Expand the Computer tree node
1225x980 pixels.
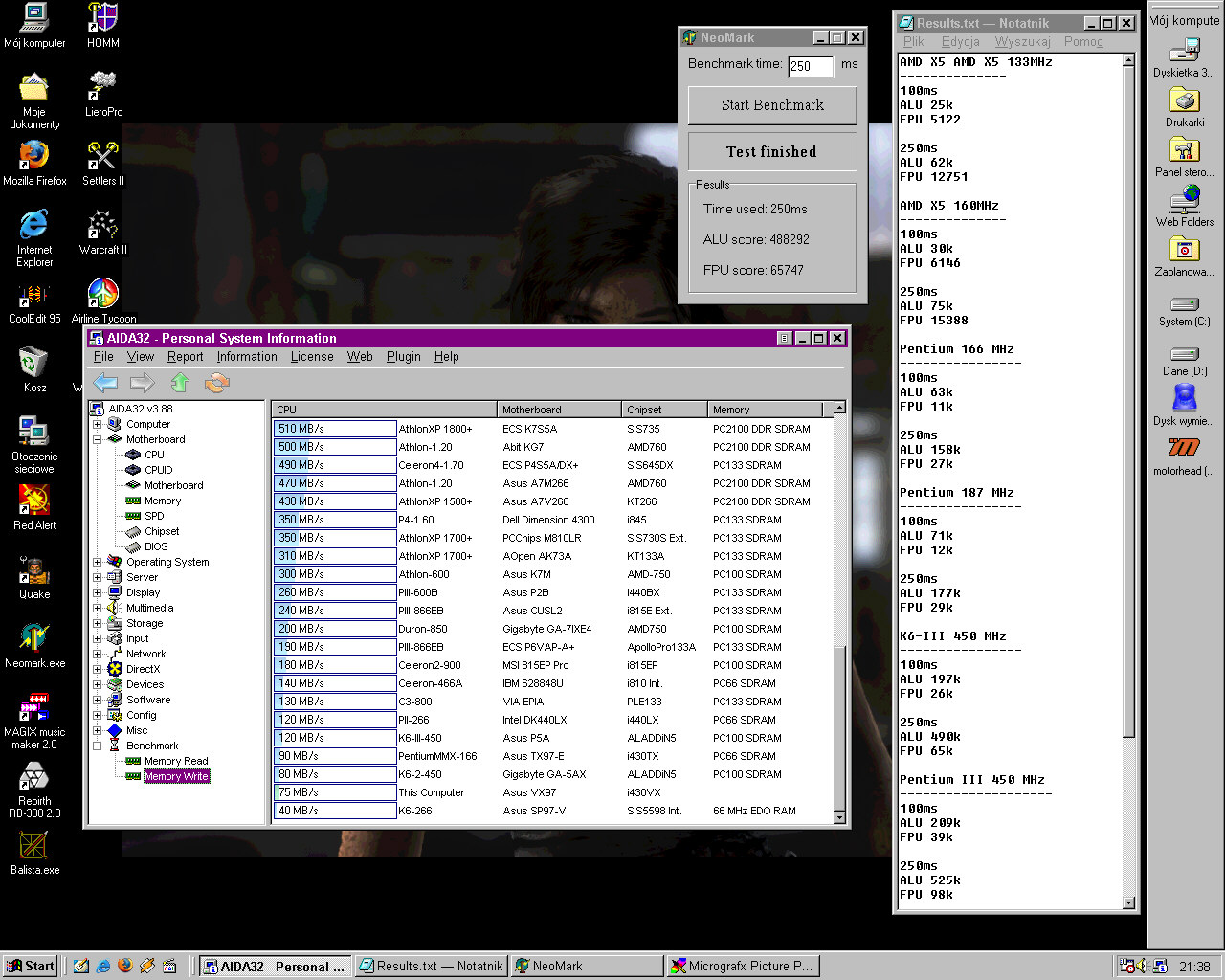coord(97,424)
